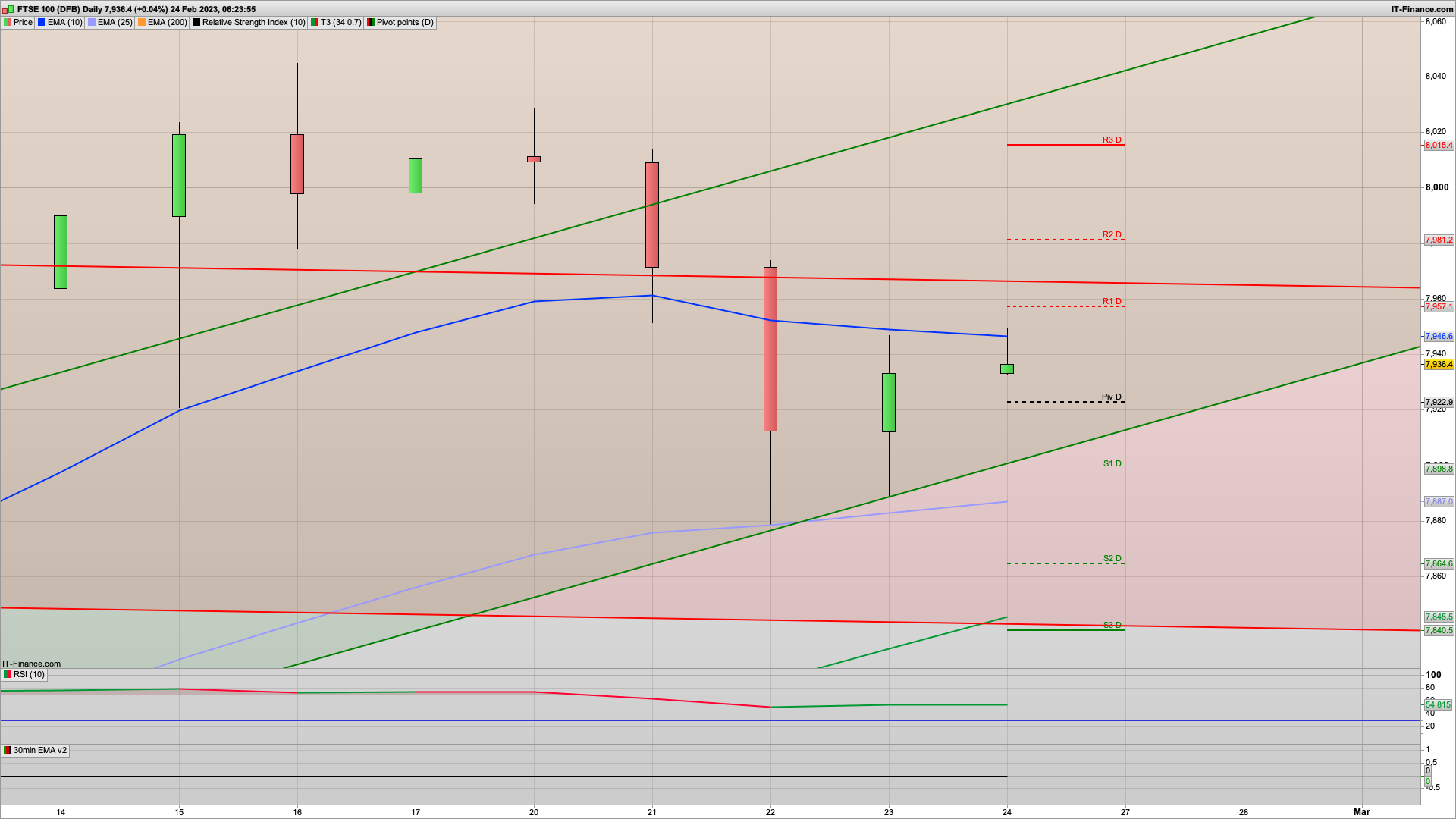The width and height of the screenshot is (1456, 819).
Task: Open Relative Strength Index (10) label settings
Action: point(253,23)
